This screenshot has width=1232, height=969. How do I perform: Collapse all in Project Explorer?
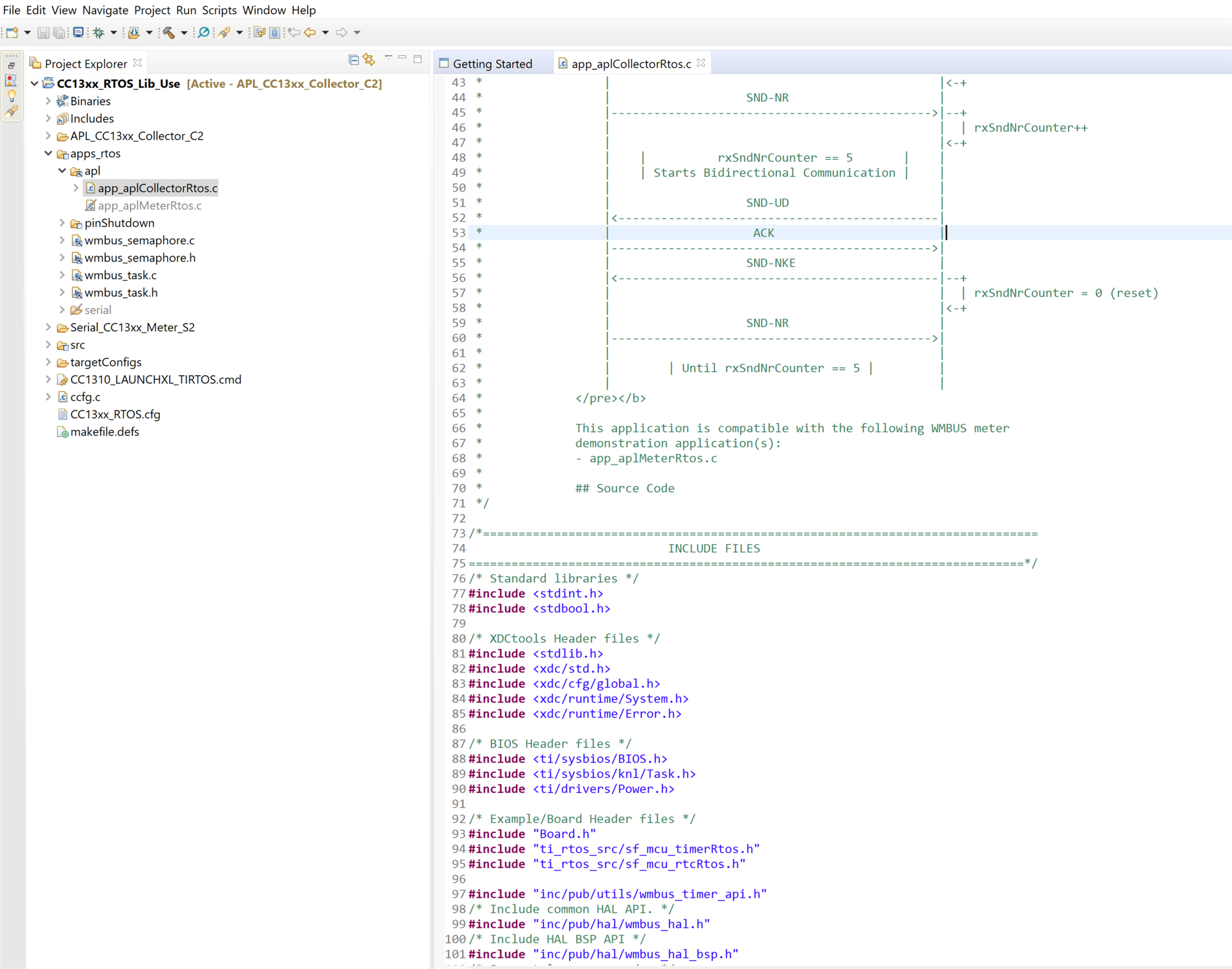click(354, 59)
